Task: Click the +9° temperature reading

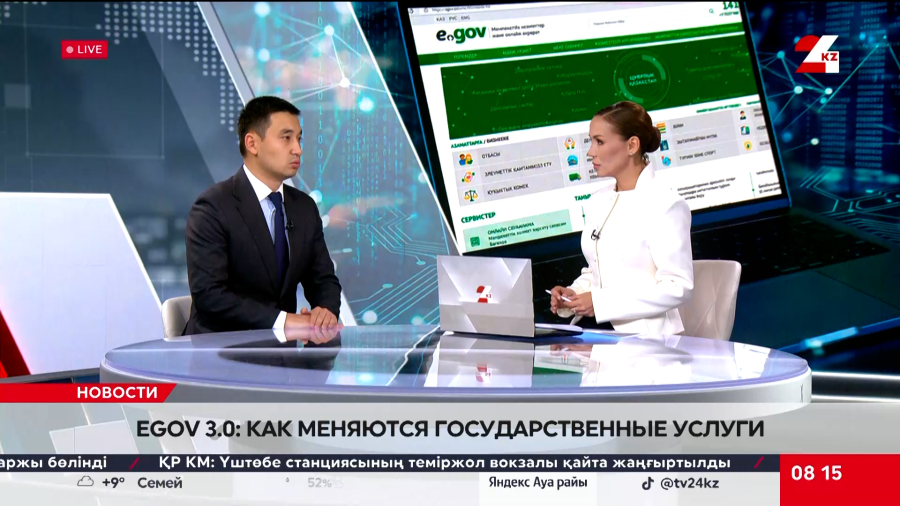Action: (113, 483)
